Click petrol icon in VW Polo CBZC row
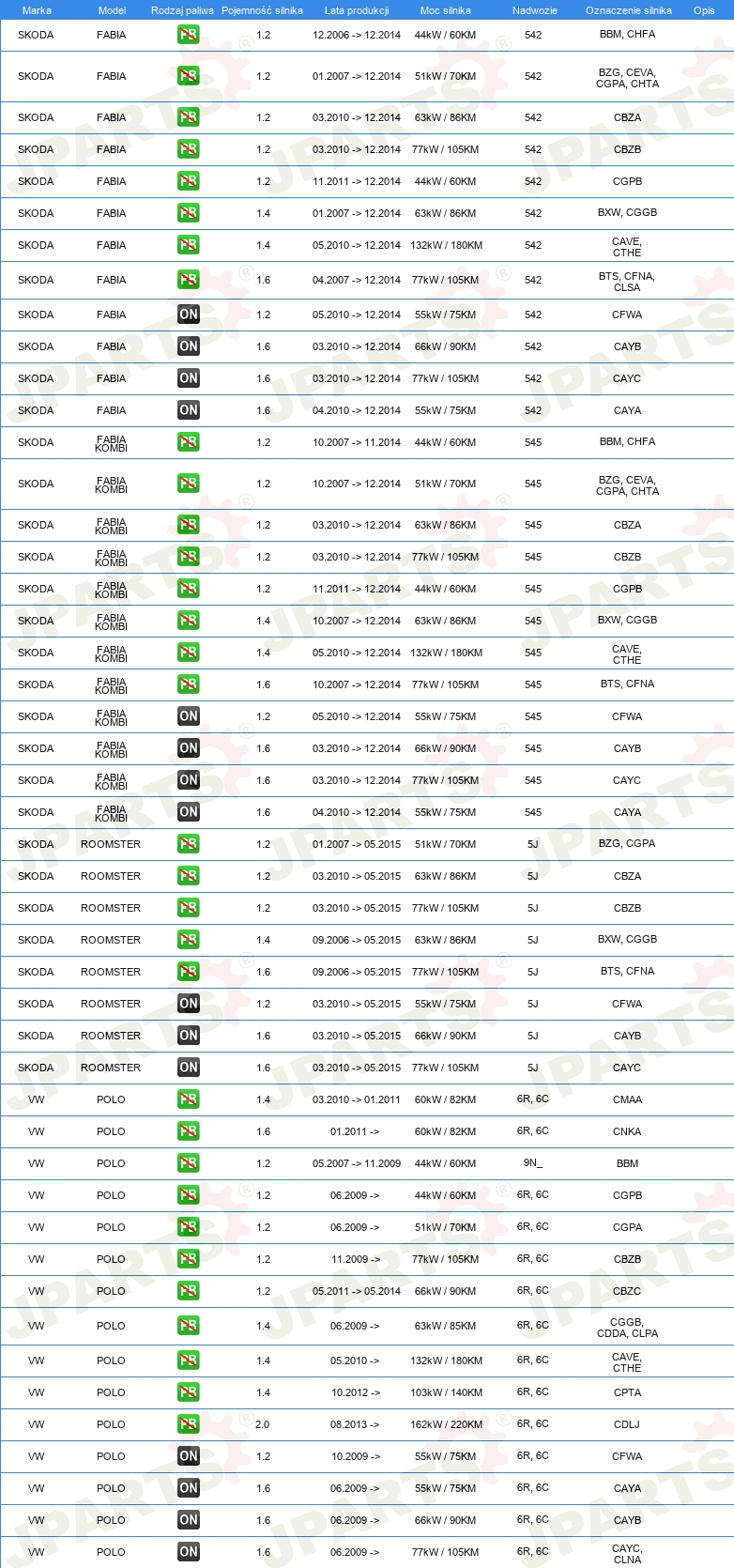This screenshot has width=734, height=1568. tap(189, 1291)
